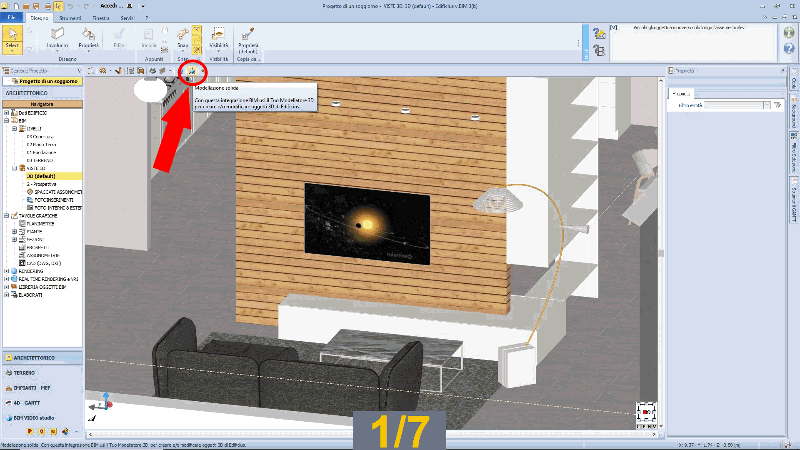Click the Undo arrow in quick access toolbar
The height and width of the screenshot is (450, 800).
[70, 6]
